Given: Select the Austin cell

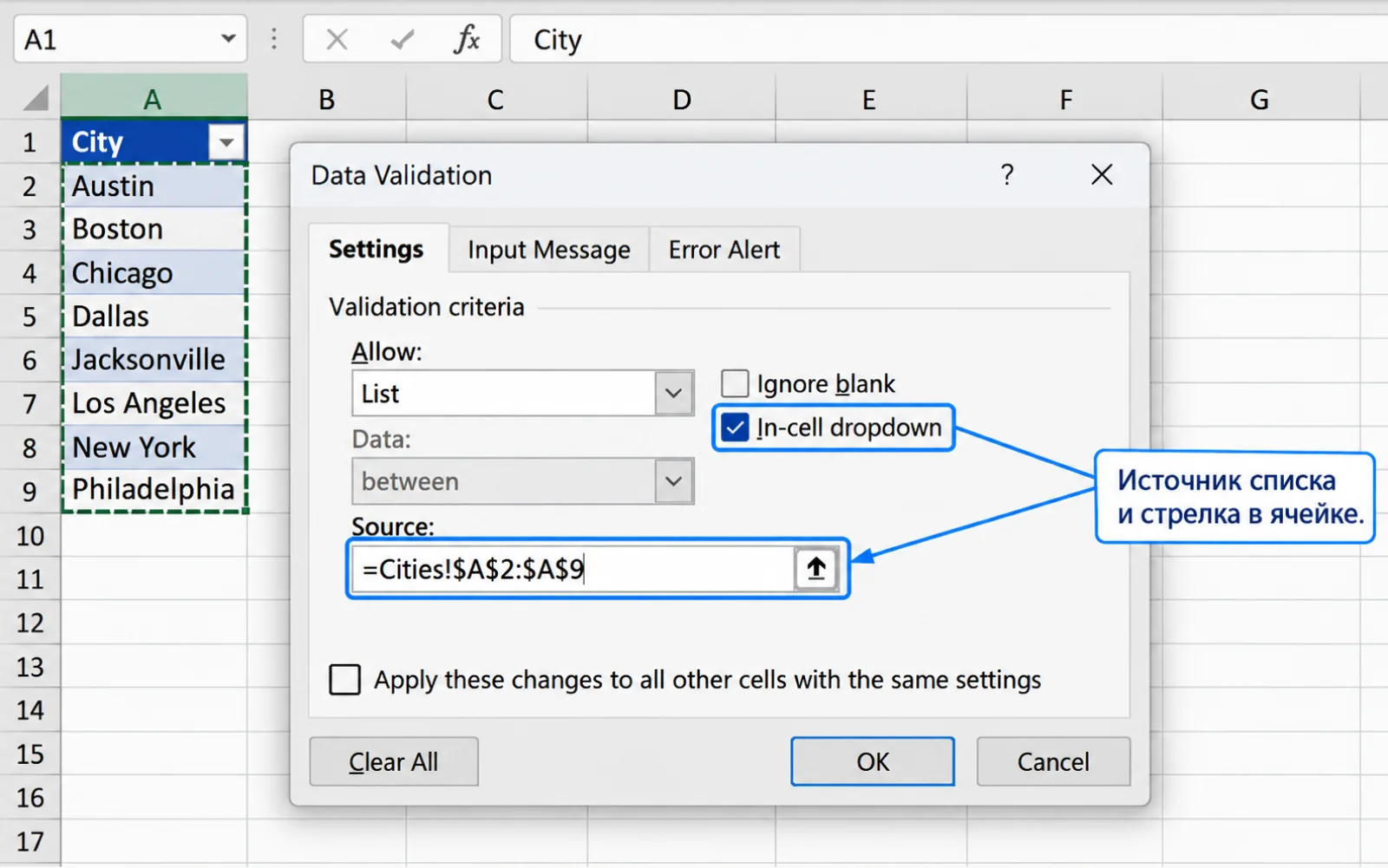Looking at the screenshot, I should pyautogui.click(x=154, y=186).
